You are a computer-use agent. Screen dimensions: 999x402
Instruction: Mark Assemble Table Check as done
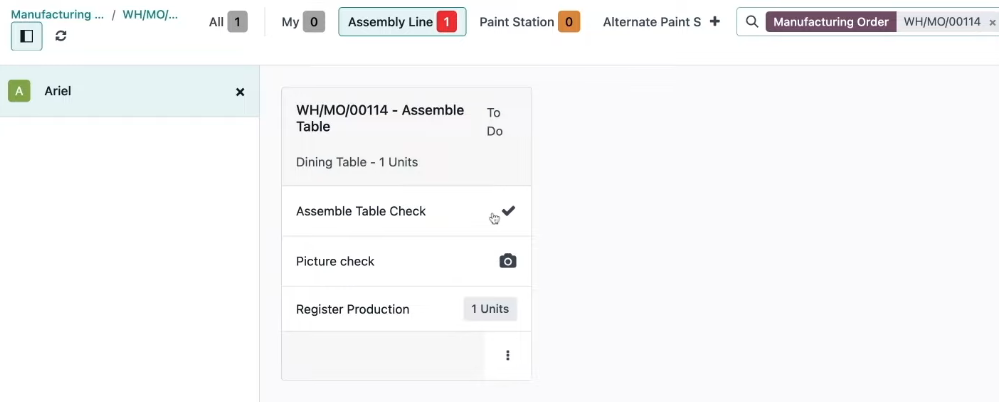[508, 211]
